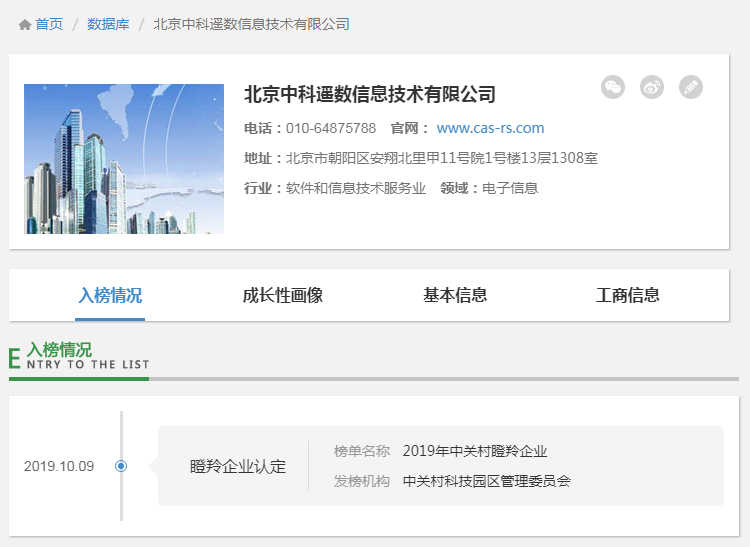
Task: Click 瞪羚企业认定 entry title
Action: pos(238,466)
